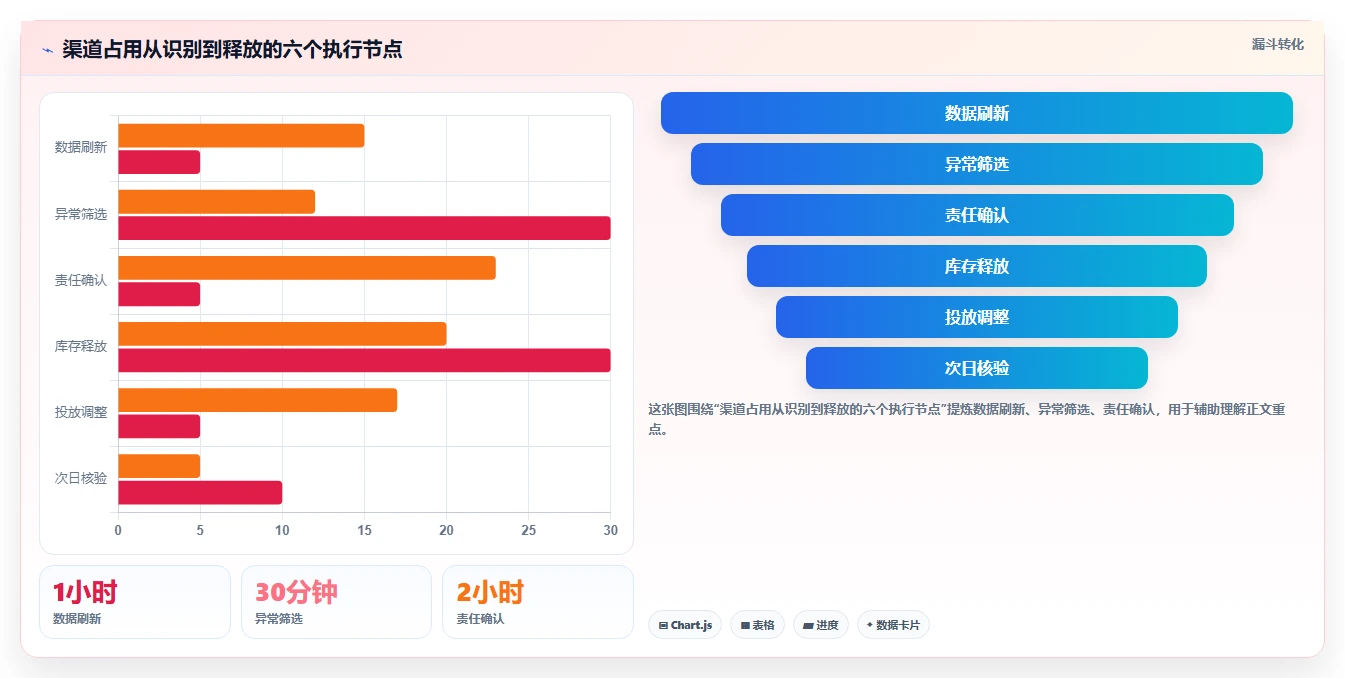The image size is (1345, 678).
Task: Click the red bar for 责任确认
Action: (159, 294)
